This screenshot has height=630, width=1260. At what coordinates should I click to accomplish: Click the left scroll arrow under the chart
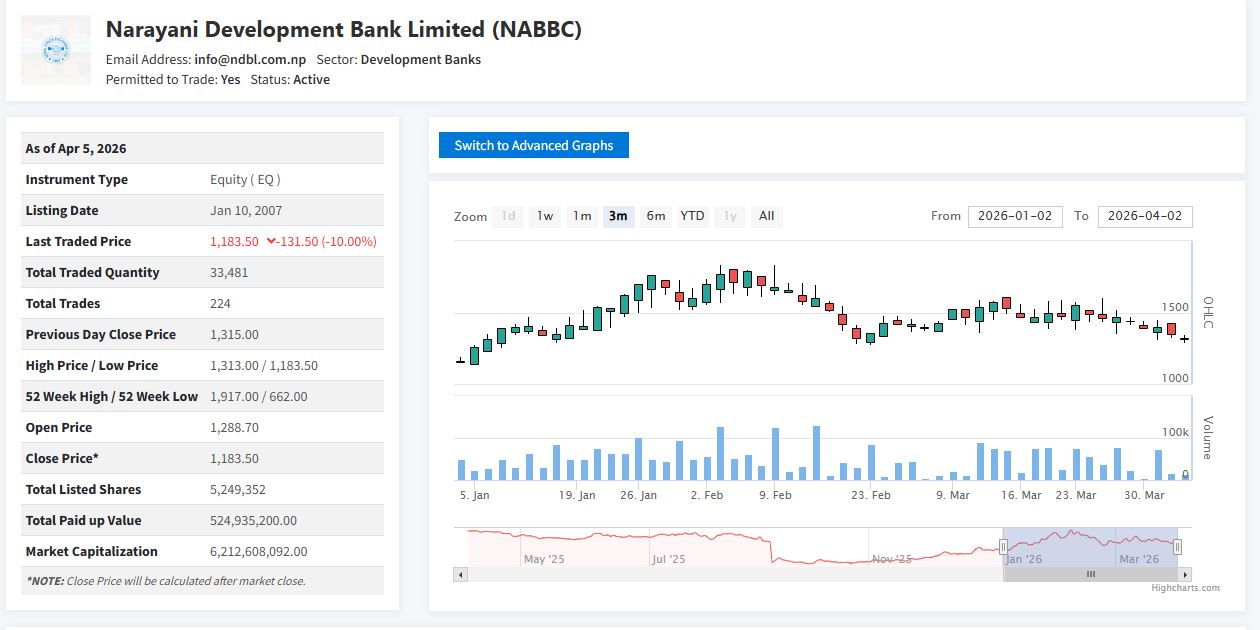click(460, 575)
